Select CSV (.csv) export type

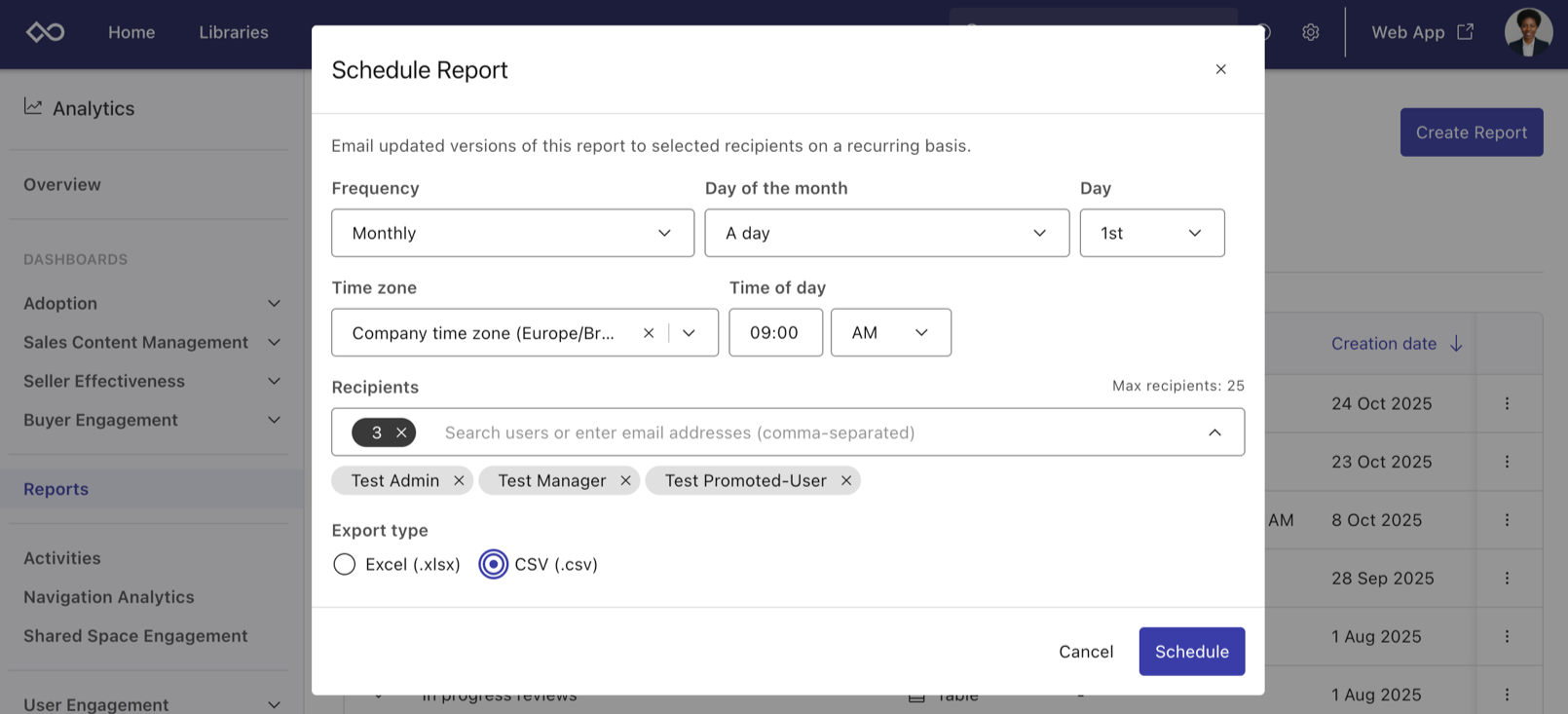tap(493, 564)
